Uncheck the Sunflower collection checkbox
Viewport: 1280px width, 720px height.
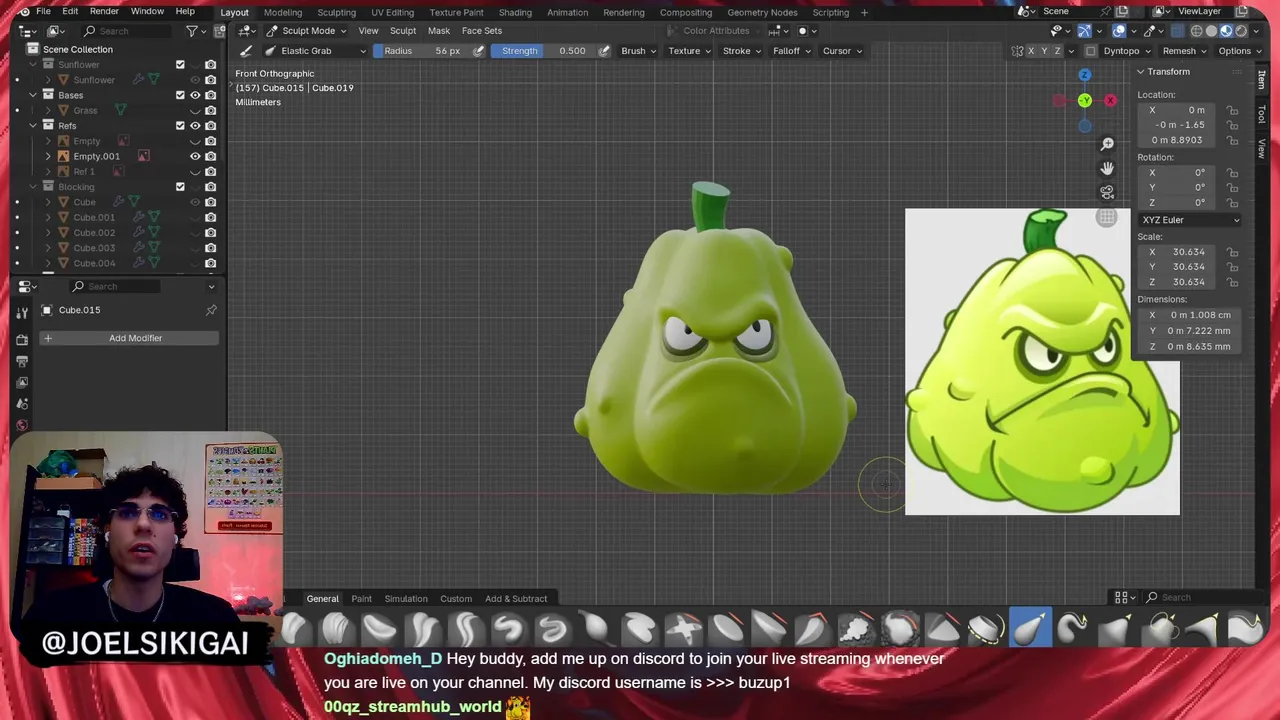180,65
